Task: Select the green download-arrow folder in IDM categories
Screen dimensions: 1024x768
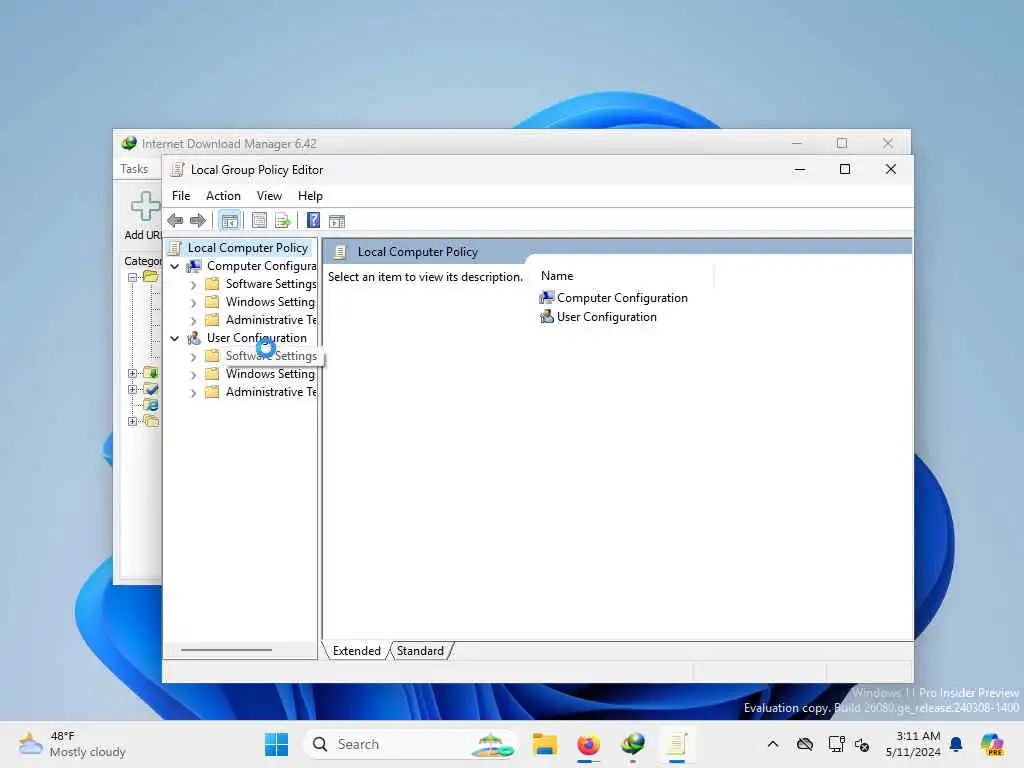Action: (151, 373)
